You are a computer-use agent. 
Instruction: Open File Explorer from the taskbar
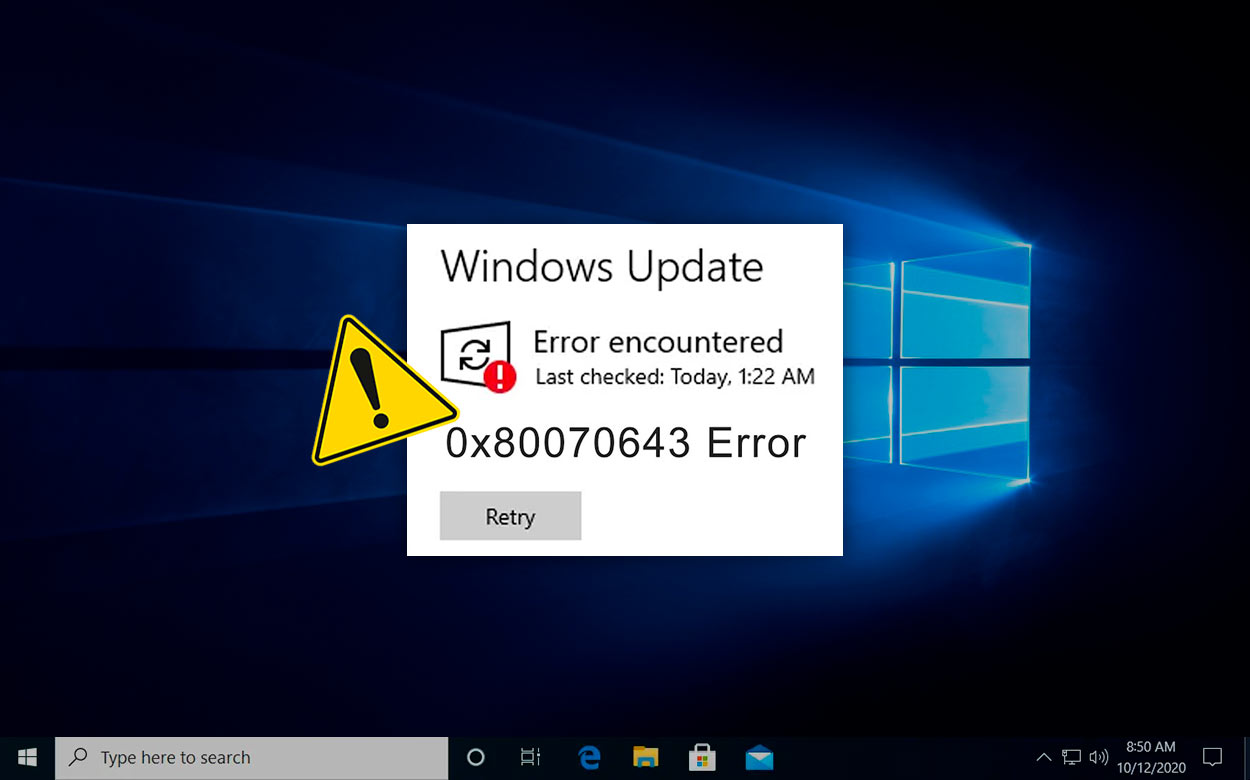(x=646, y=757)
